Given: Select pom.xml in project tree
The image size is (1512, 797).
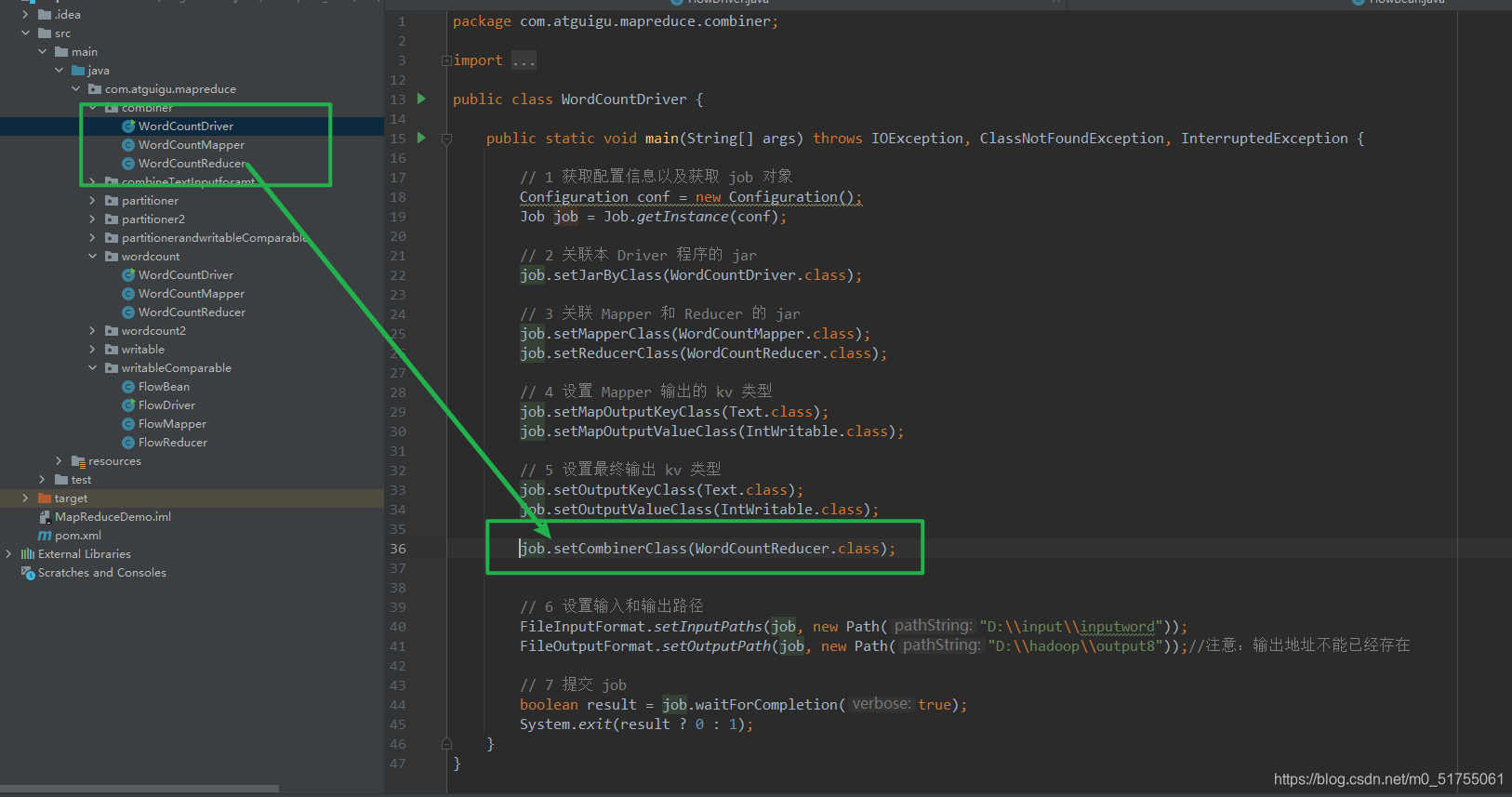Looking at the screenshot, I should (x=78, y=536).
